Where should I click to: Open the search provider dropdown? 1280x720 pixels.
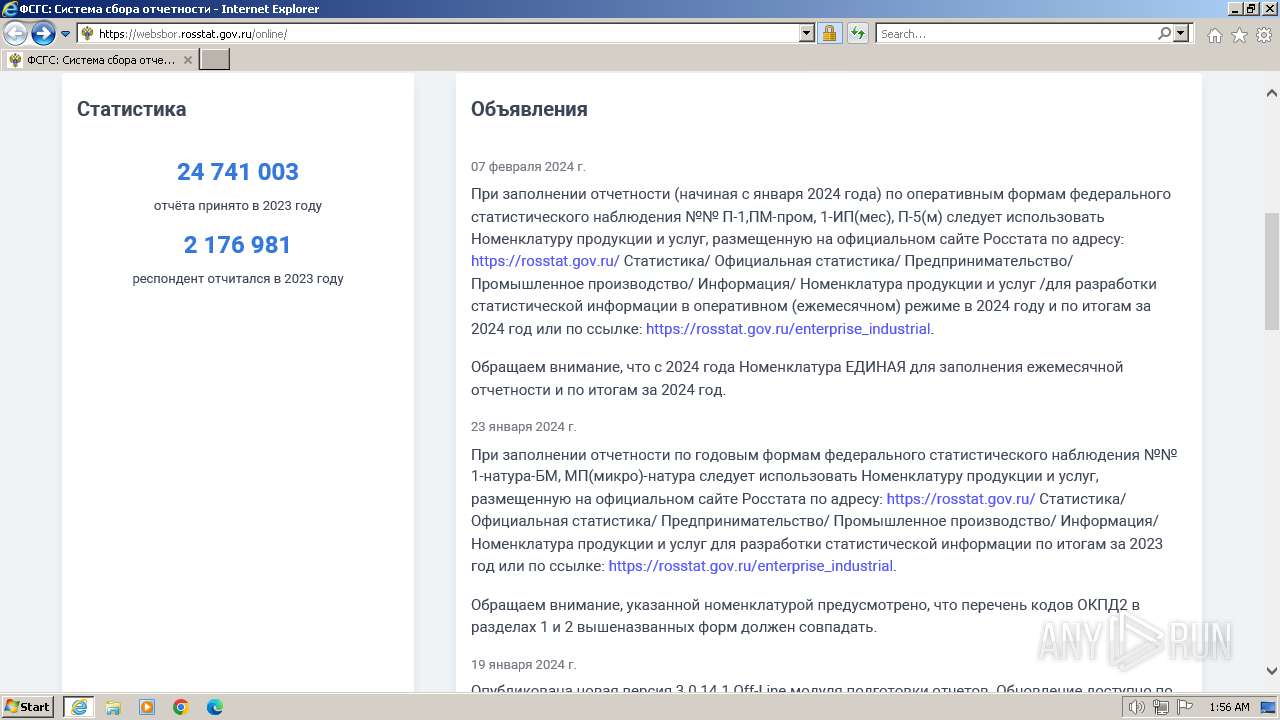1181,34
